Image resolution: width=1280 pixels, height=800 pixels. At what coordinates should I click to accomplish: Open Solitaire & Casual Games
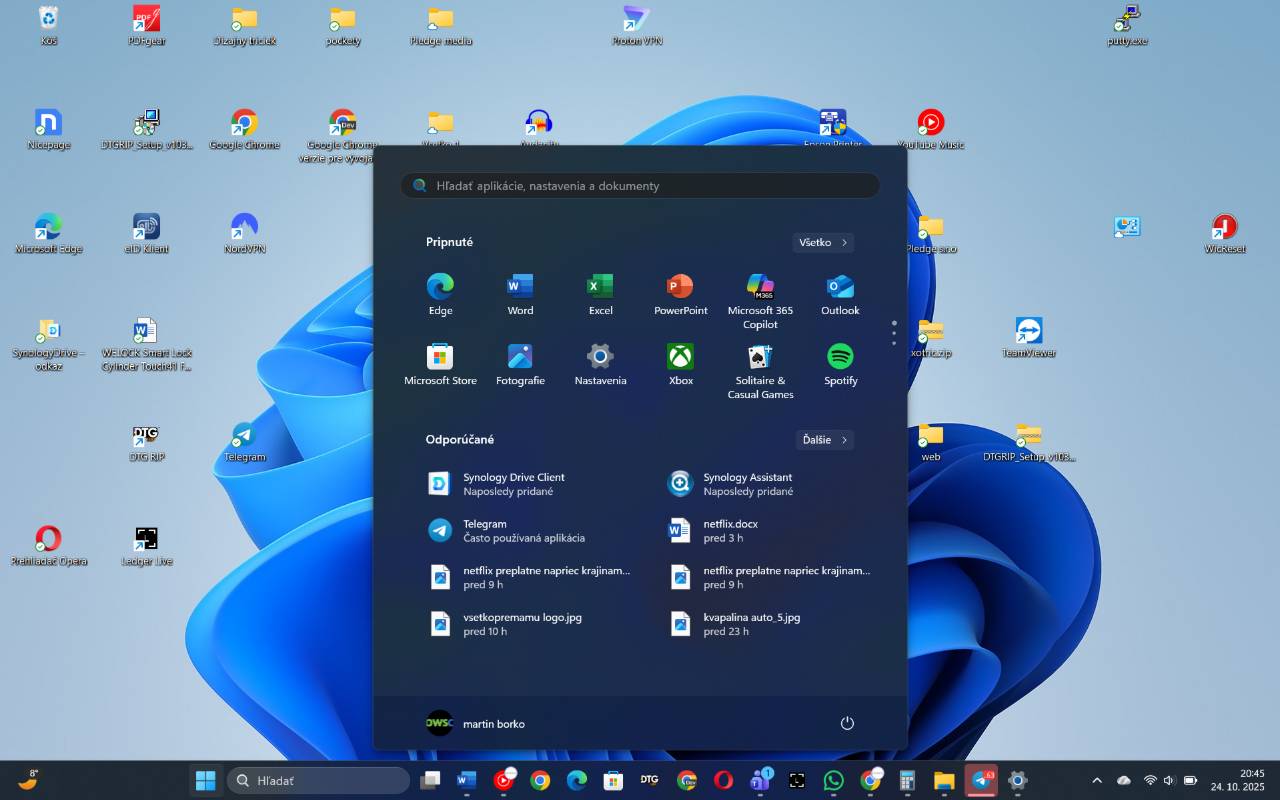click(x=760, y=371)
